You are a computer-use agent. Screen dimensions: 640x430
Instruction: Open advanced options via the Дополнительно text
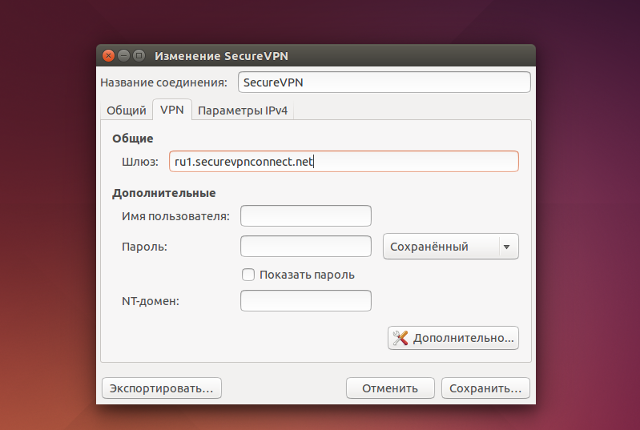pos(463,338)
